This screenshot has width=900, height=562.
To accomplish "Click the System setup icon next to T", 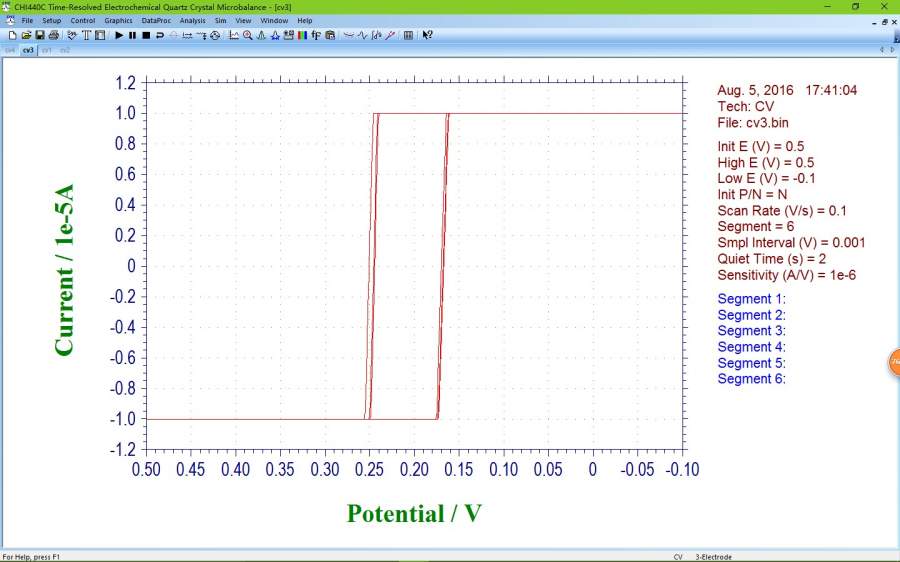I will pos(100,35).
